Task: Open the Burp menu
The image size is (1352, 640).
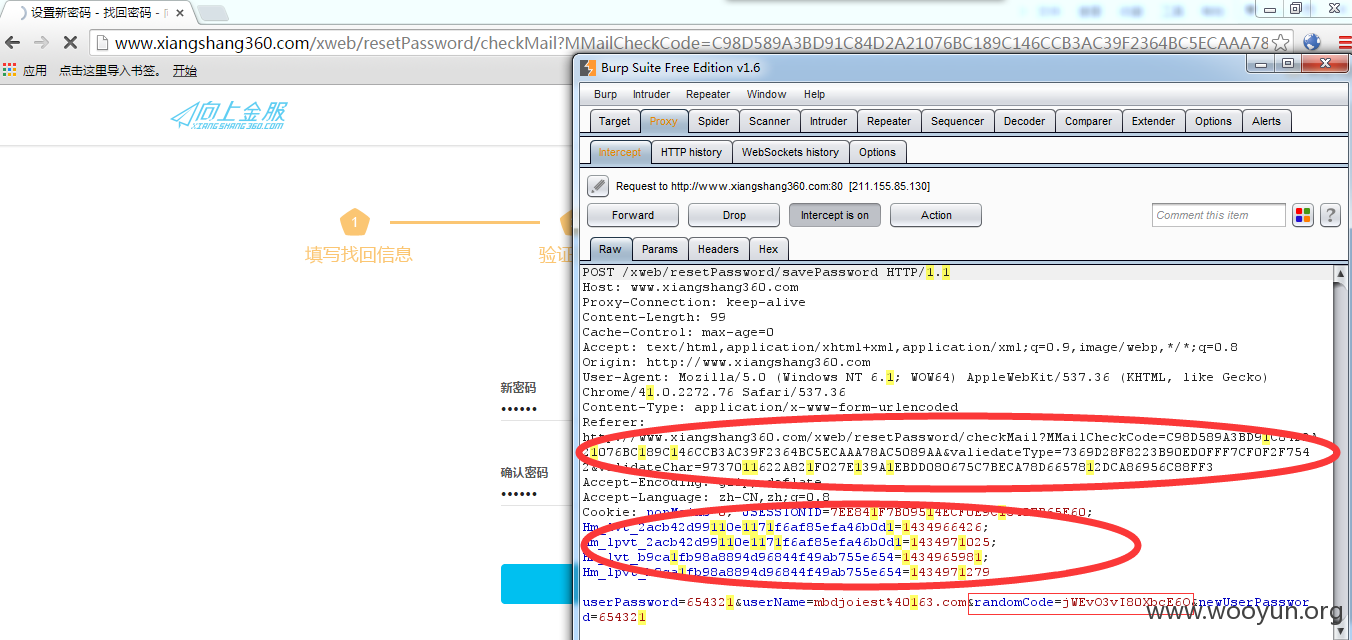Action: pos(605,94)
